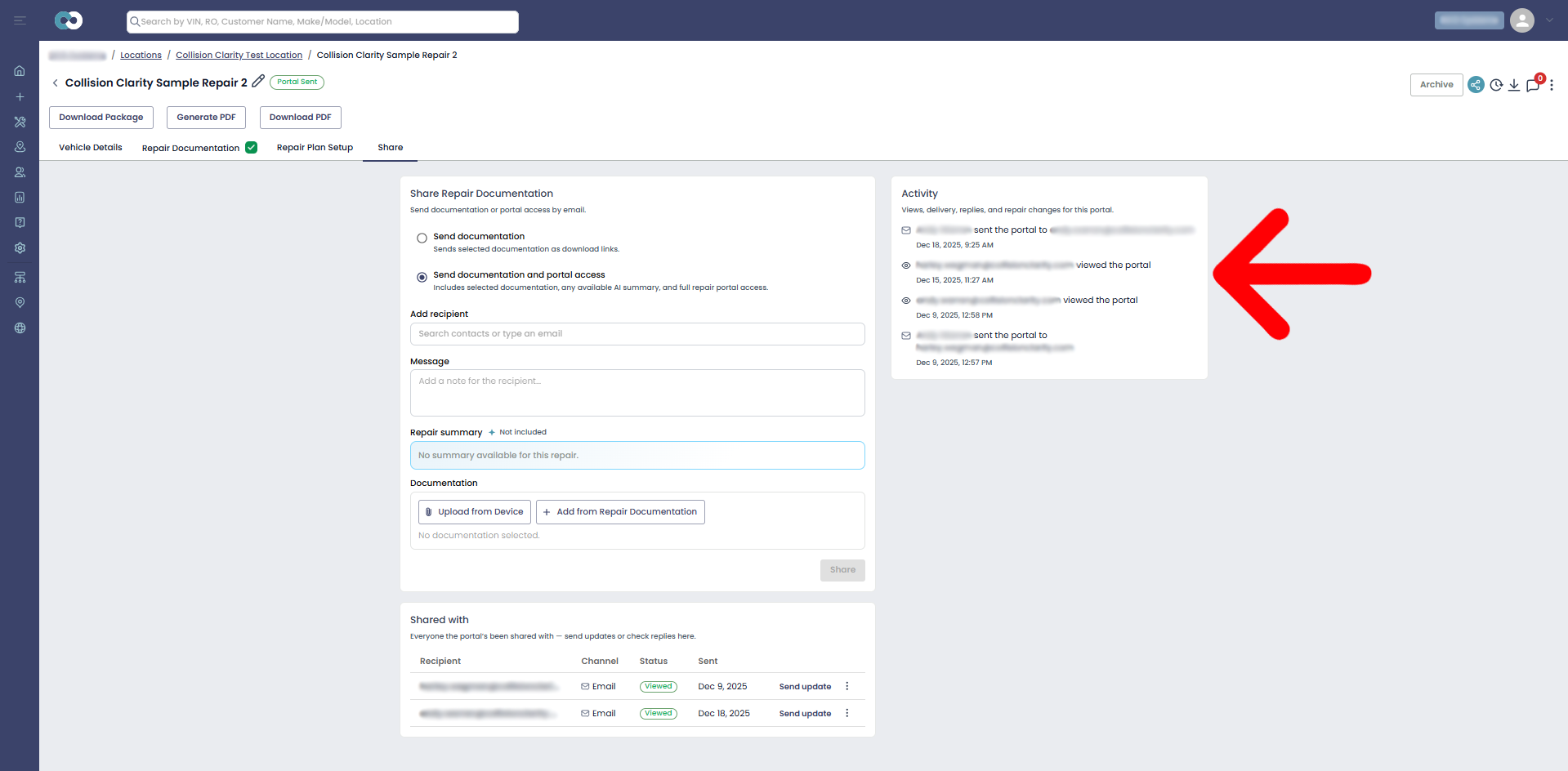
Task: Select Send documentation and portal access radio
Action: (422, 278)
